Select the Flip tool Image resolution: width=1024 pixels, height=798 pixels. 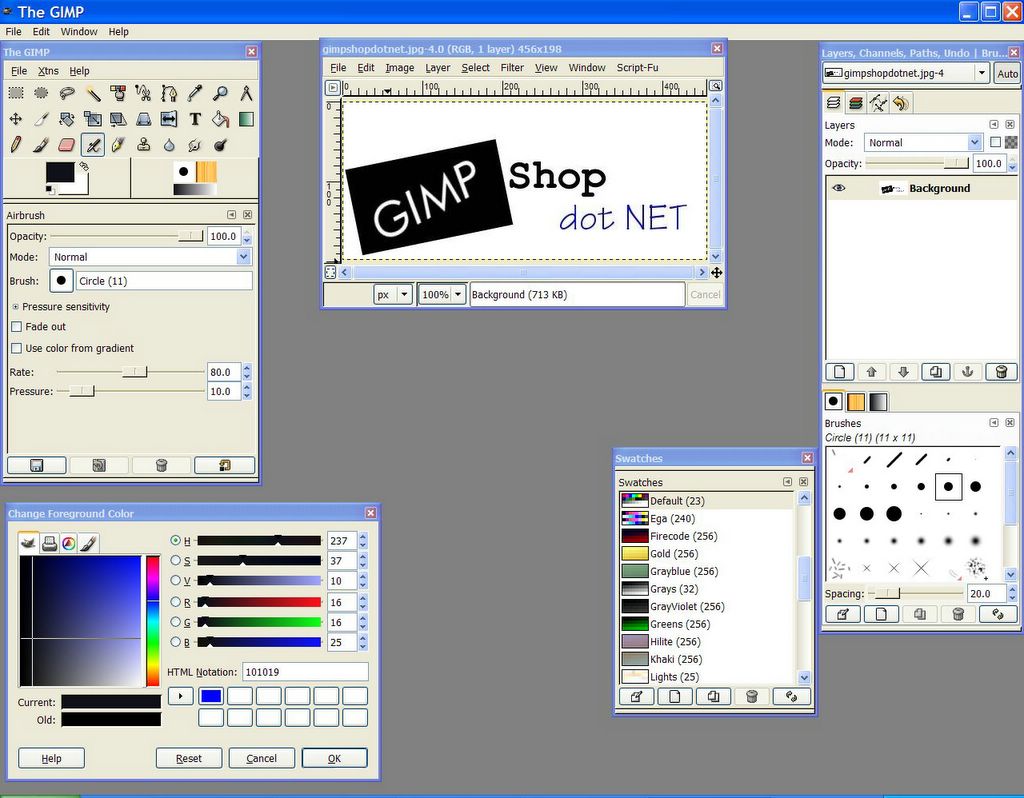click(169, 119)
